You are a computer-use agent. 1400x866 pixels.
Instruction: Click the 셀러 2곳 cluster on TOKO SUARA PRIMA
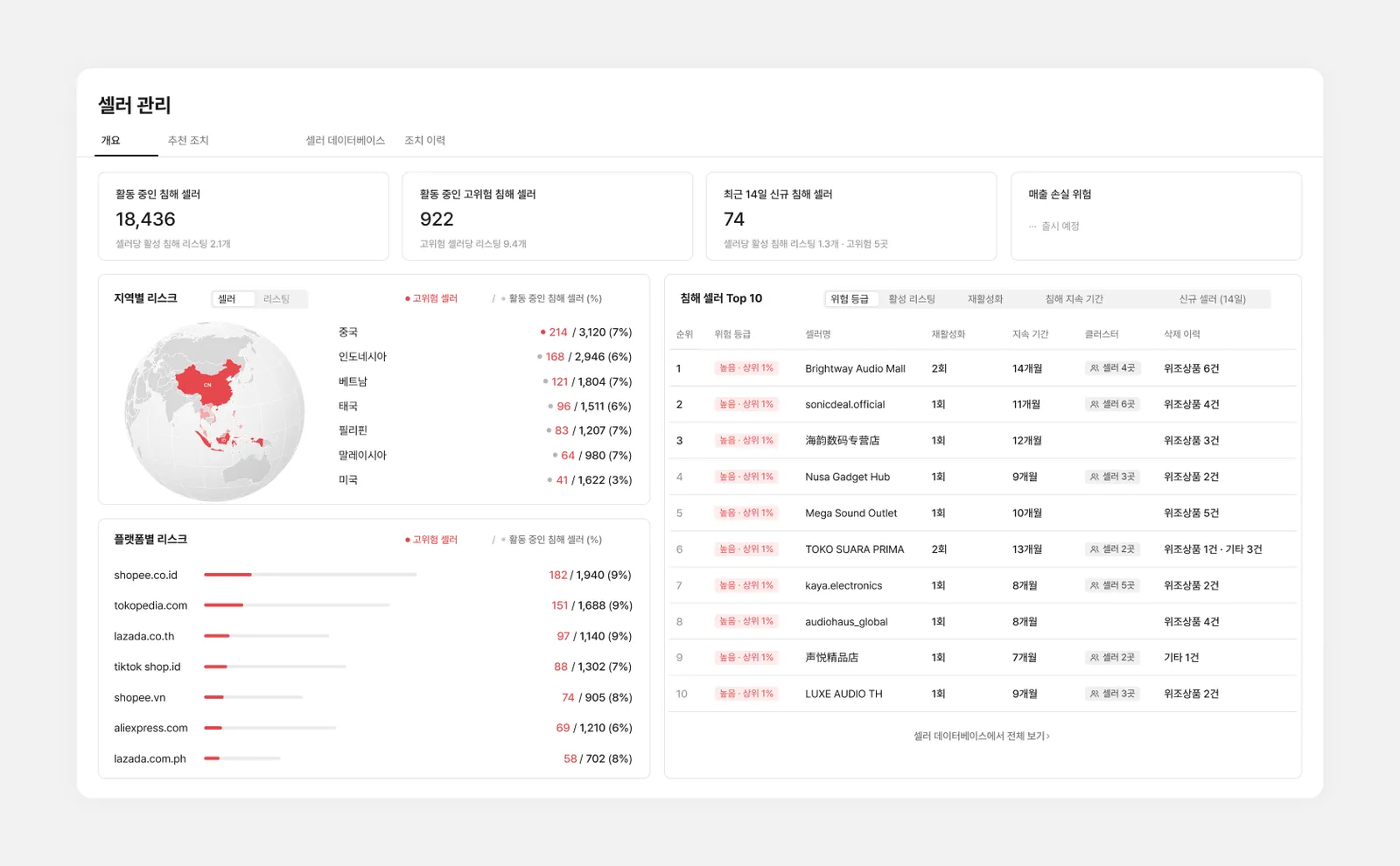click(x=1112, y=549)
